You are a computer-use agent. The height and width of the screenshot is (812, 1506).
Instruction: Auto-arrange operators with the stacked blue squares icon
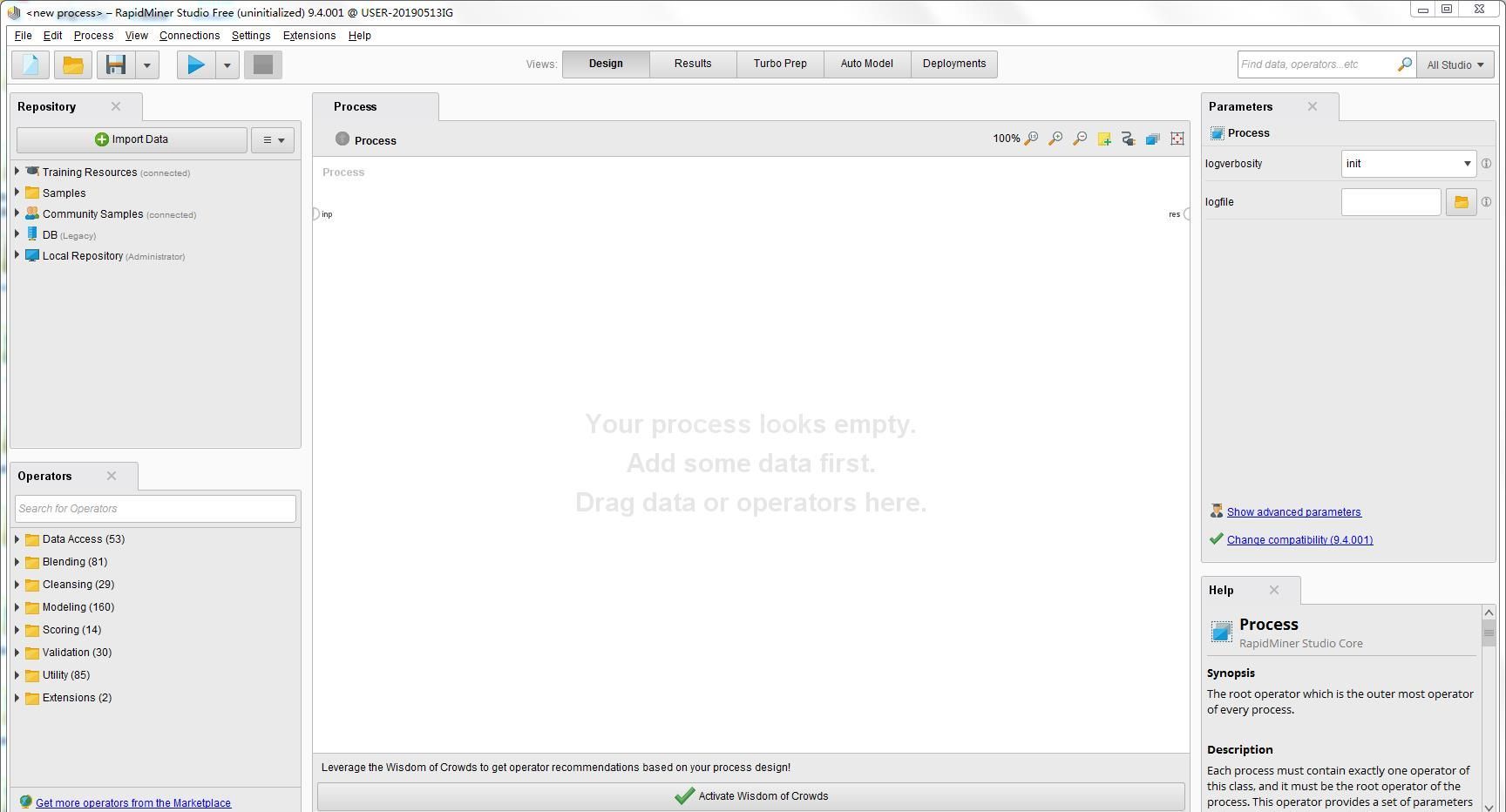tap(1153, 139)
